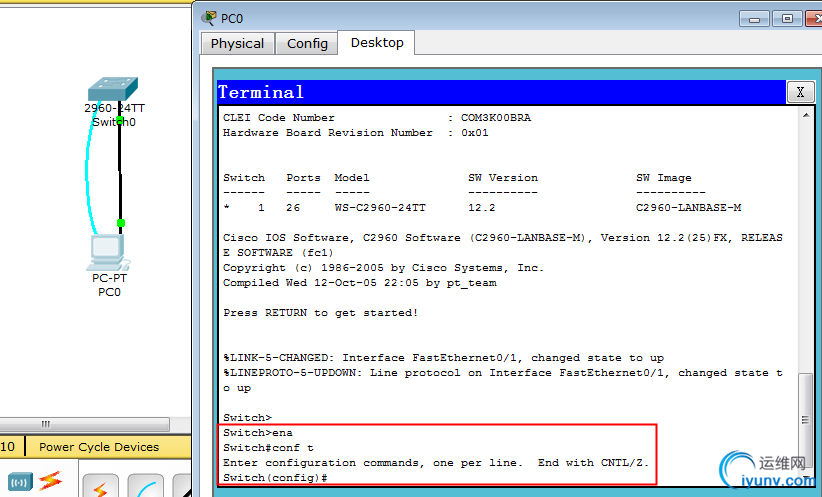Click the 'Switch#conf t' line

[268, 448]
